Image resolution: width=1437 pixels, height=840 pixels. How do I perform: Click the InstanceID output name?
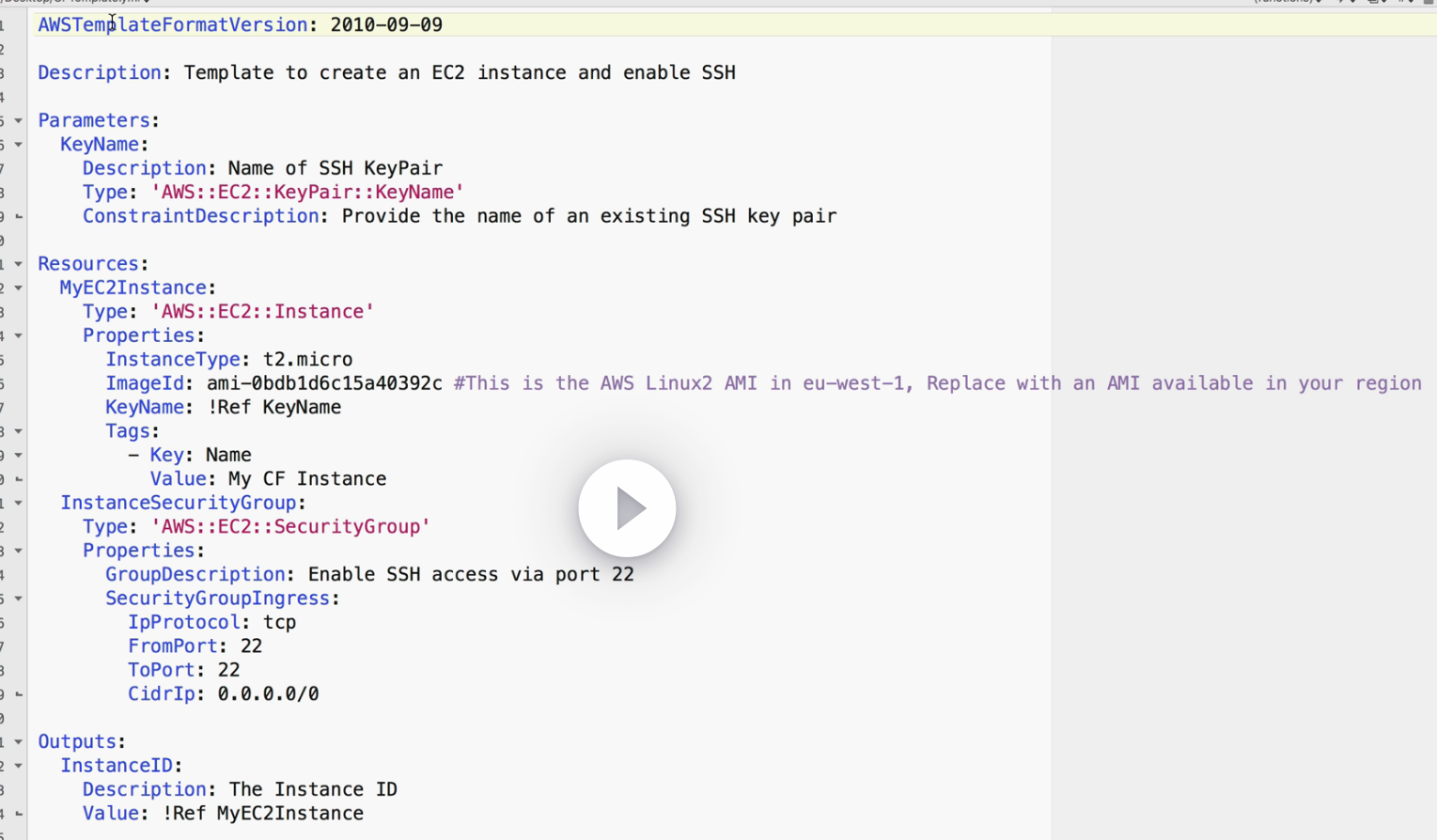point(117,766)
